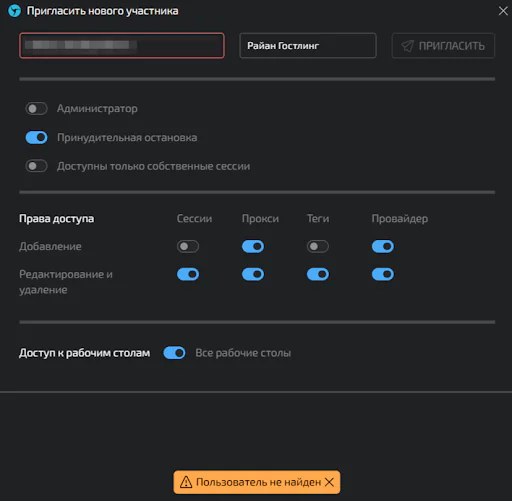
Task: Toggle Доступны только собственные сессии
Action: [x=37, y=166]
